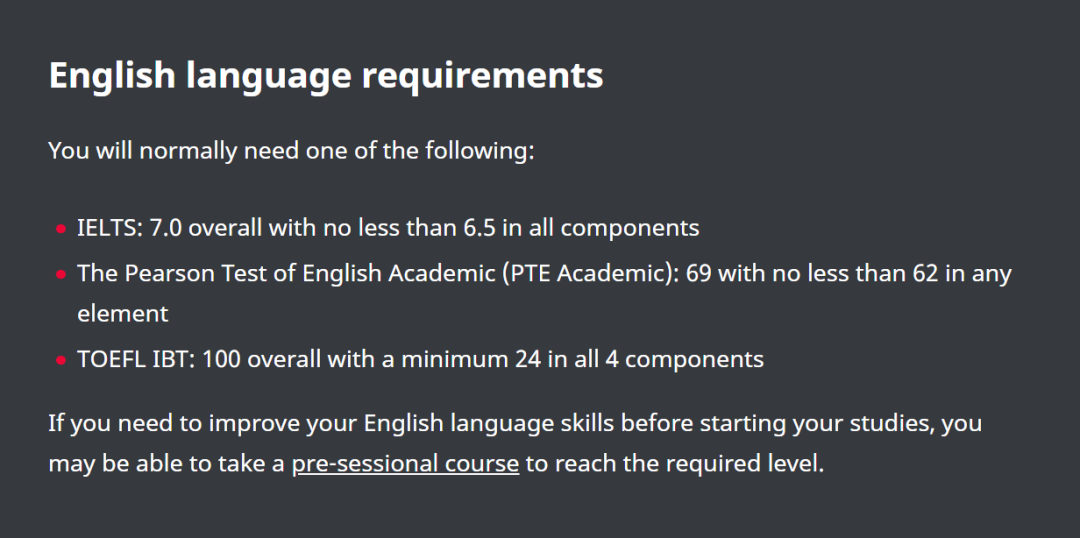
Task: Click the word 'element' on the wrapped line
Action: 123,313
